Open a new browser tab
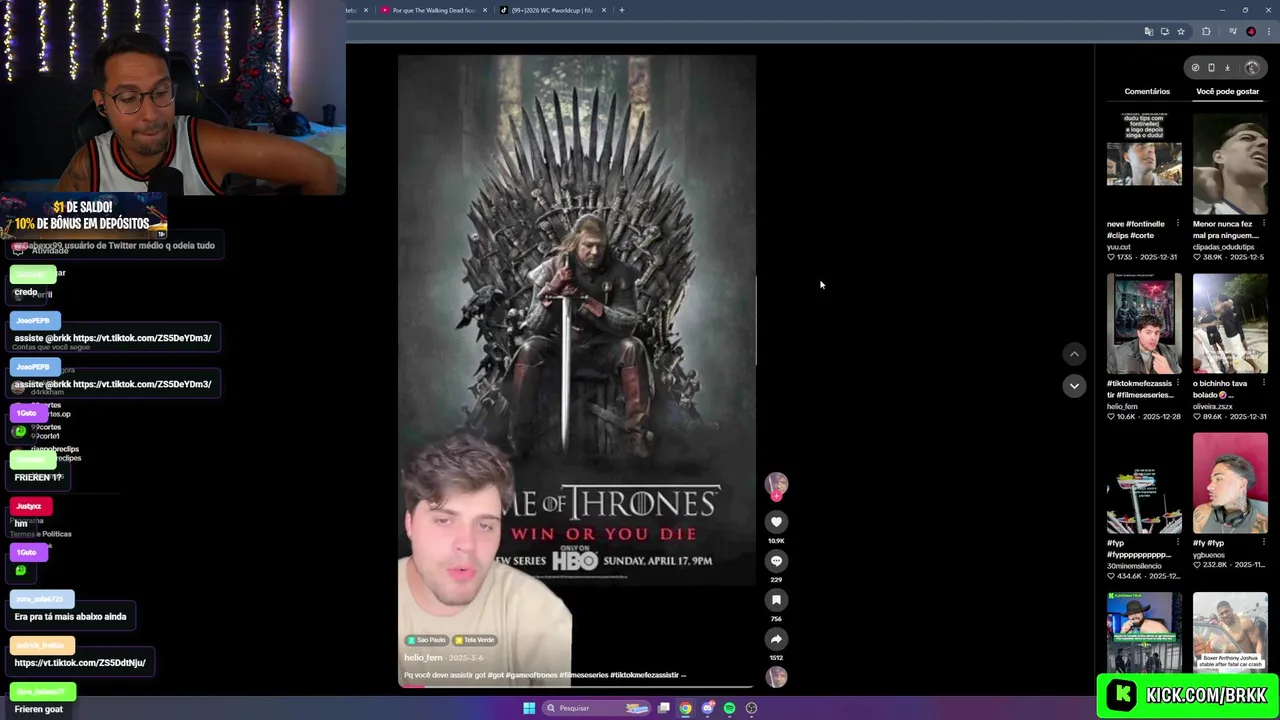 [621, 10]
